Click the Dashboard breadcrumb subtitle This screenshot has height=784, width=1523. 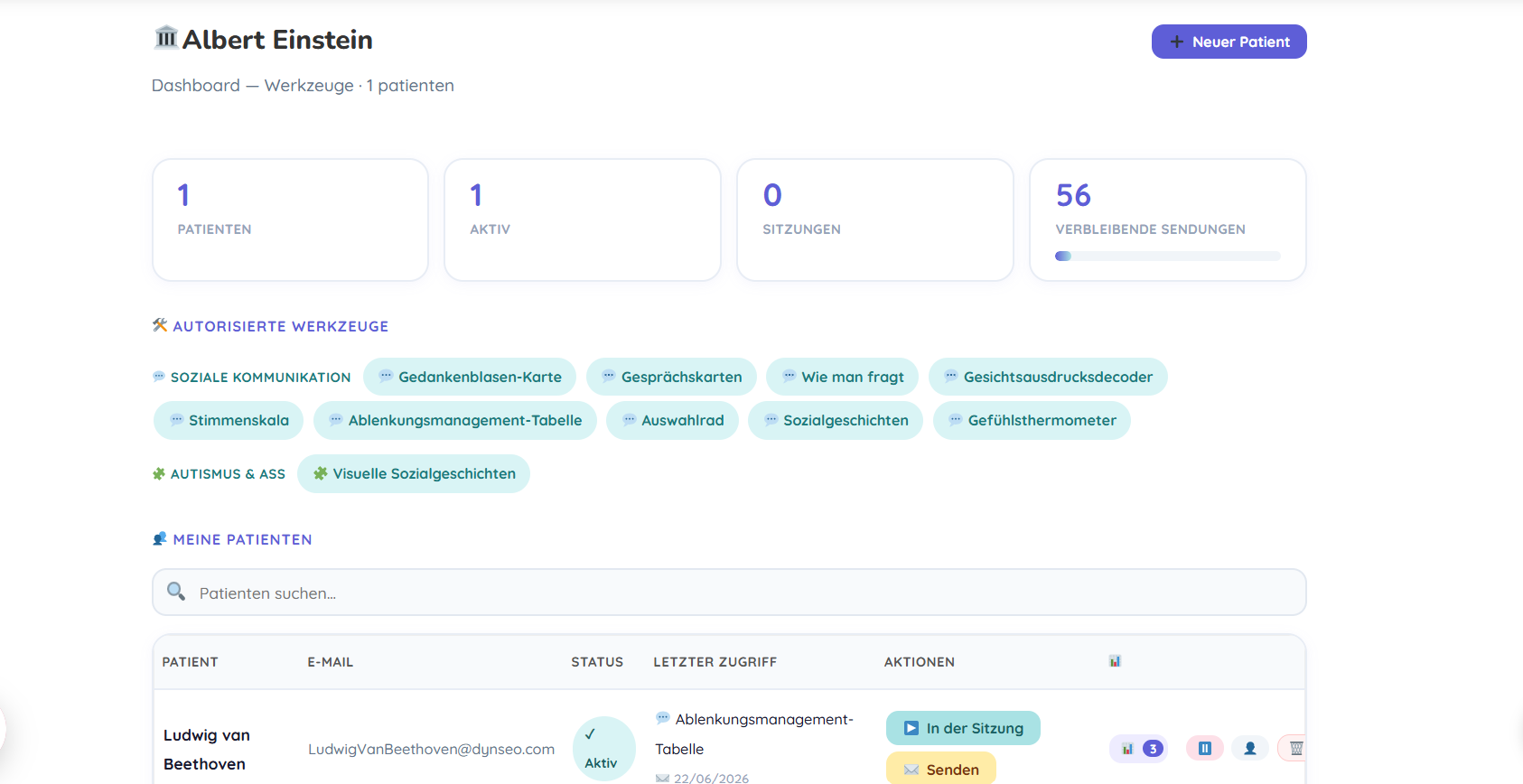tap(303, 86)
